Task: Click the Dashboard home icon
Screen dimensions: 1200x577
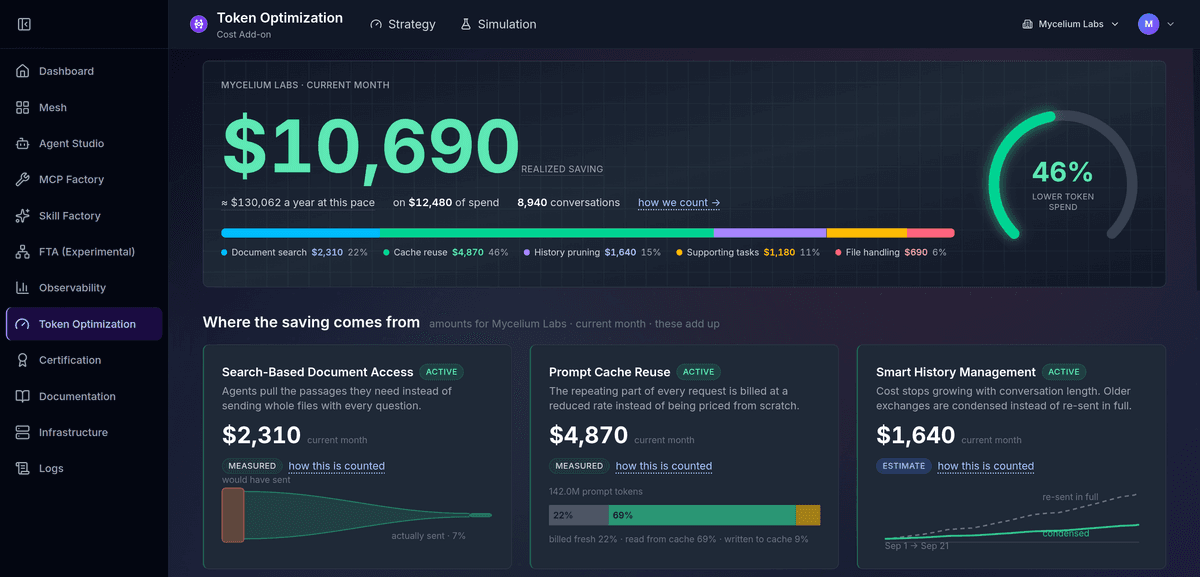Action: click(x=23, y=71)
